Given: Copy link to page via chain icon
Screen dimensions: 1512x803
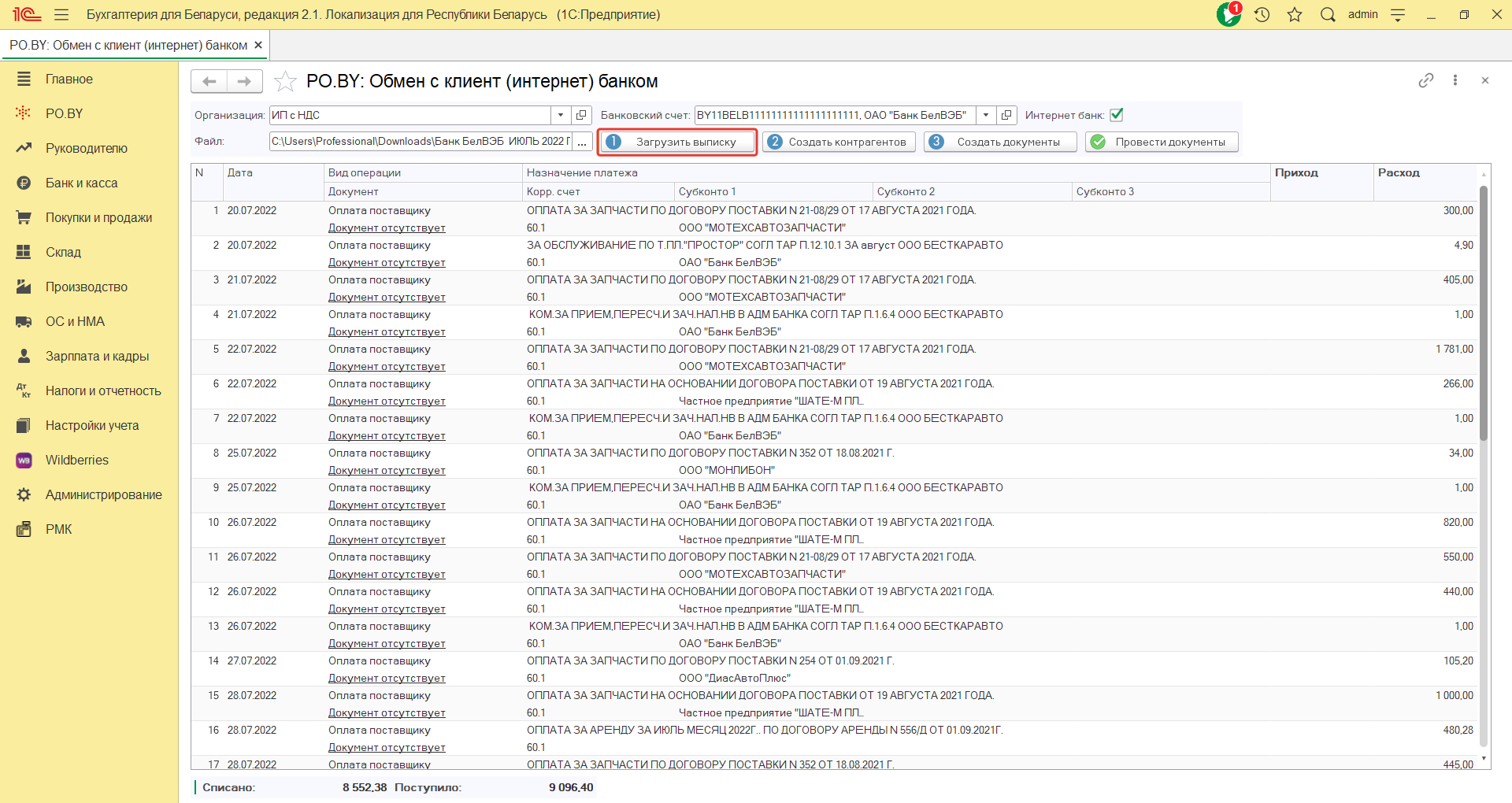Looking at the screenshot, I should pyautogui.click(x=1425, y=80).
